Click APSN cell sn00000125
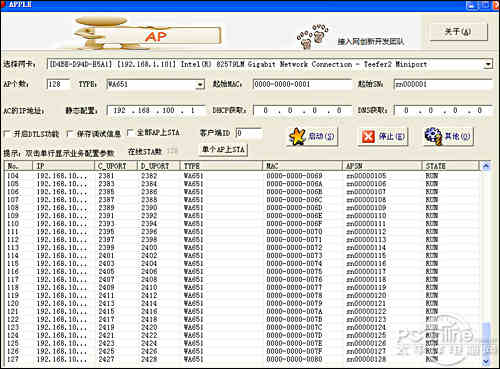The height and width of the screenshot is (369, 500). (x=366, y=335)
